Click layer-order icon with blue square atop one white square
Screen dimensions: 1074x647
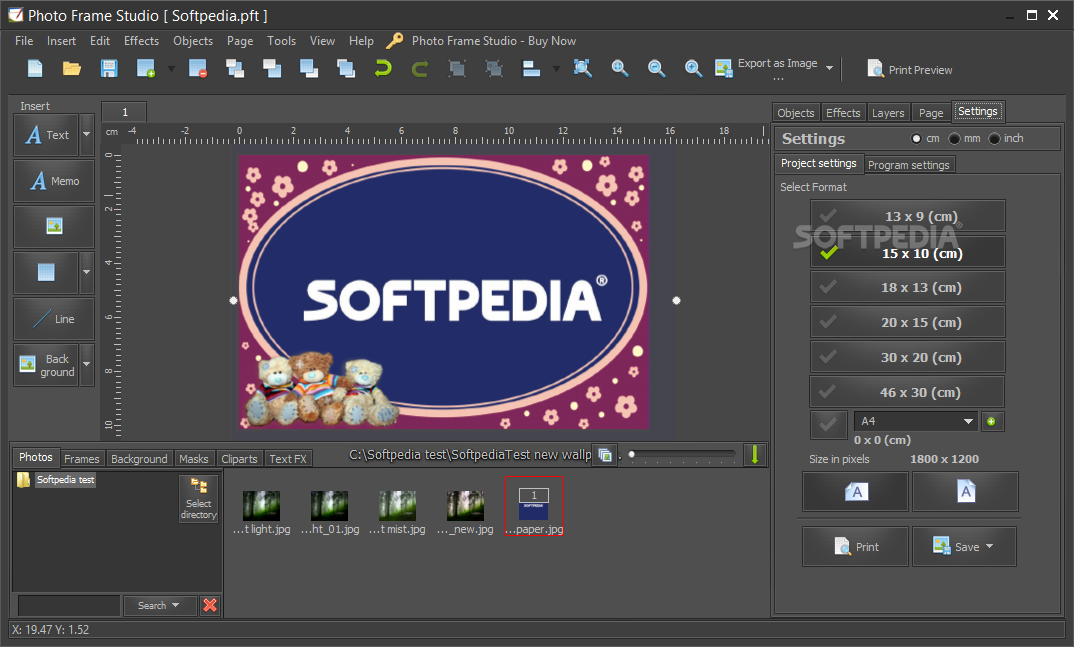(x=309, y=68)
